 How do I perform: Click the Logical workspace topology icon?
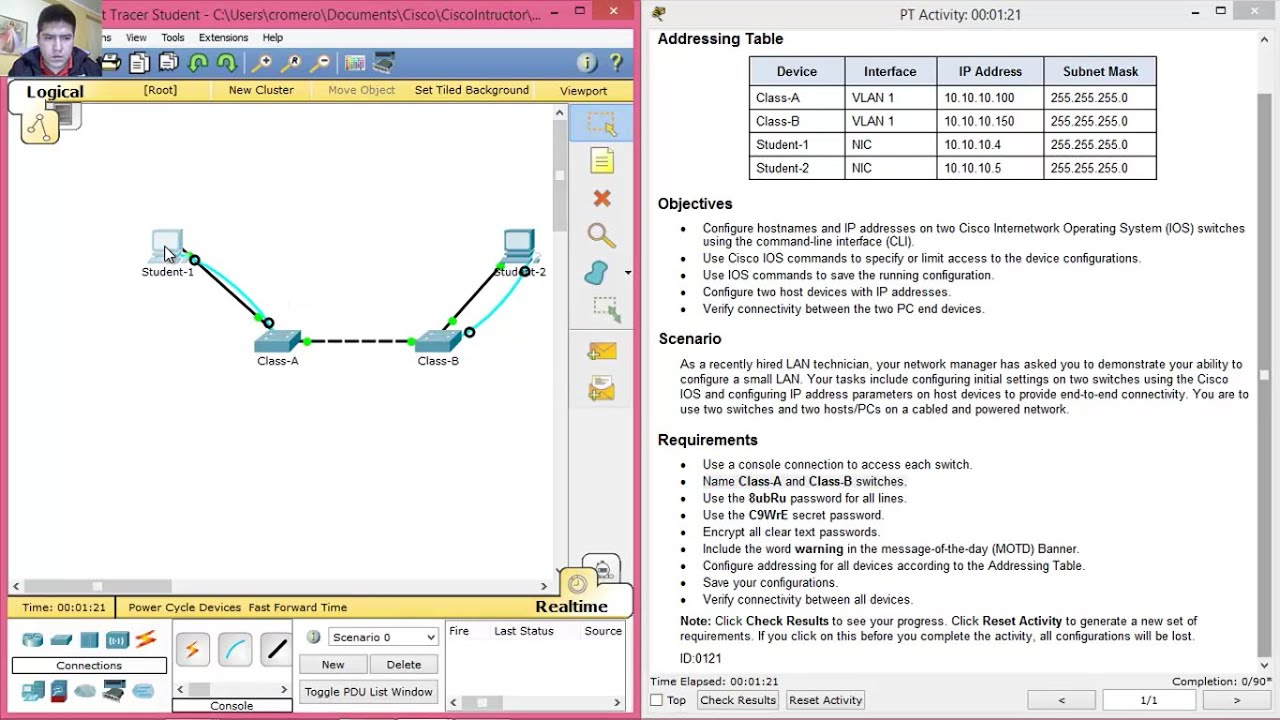pos(40,126)
